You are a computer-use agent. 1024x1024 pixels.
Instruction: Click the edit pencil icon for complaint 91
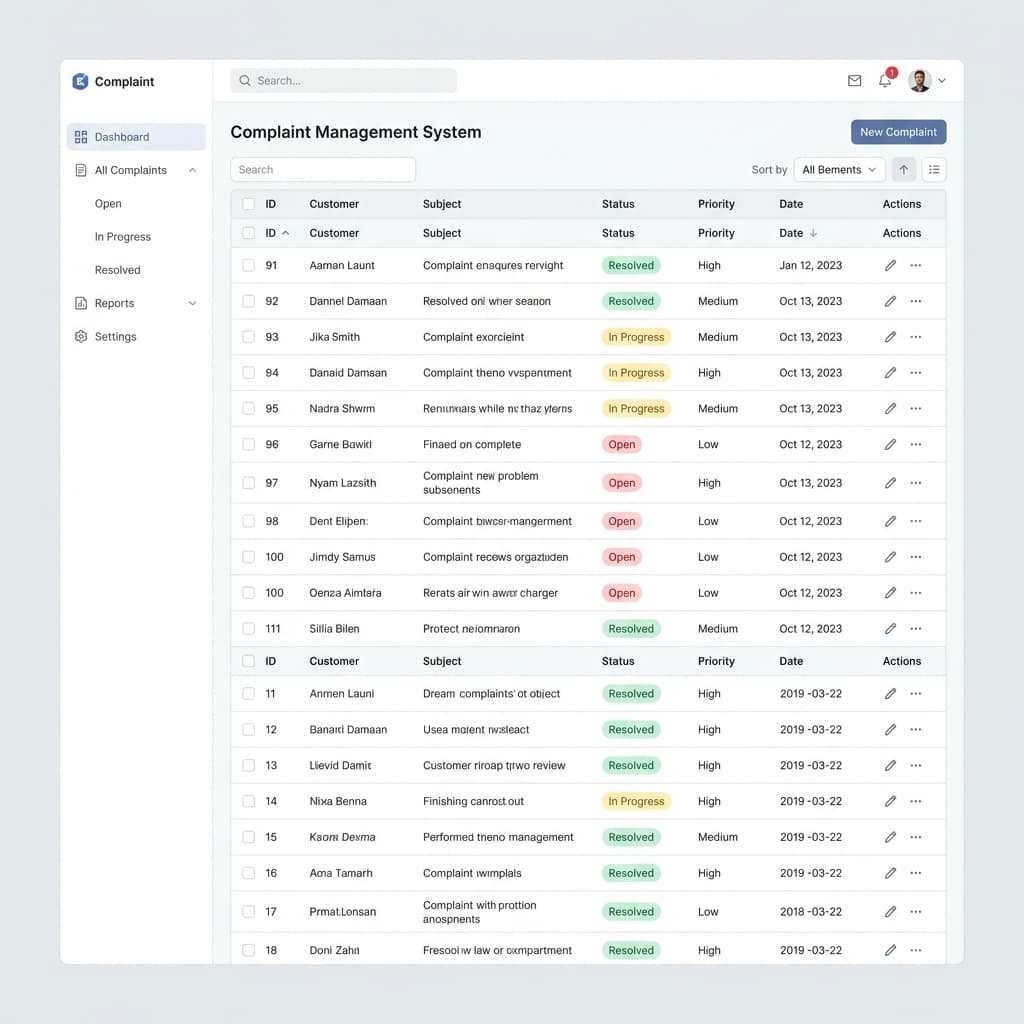point(890,265)
